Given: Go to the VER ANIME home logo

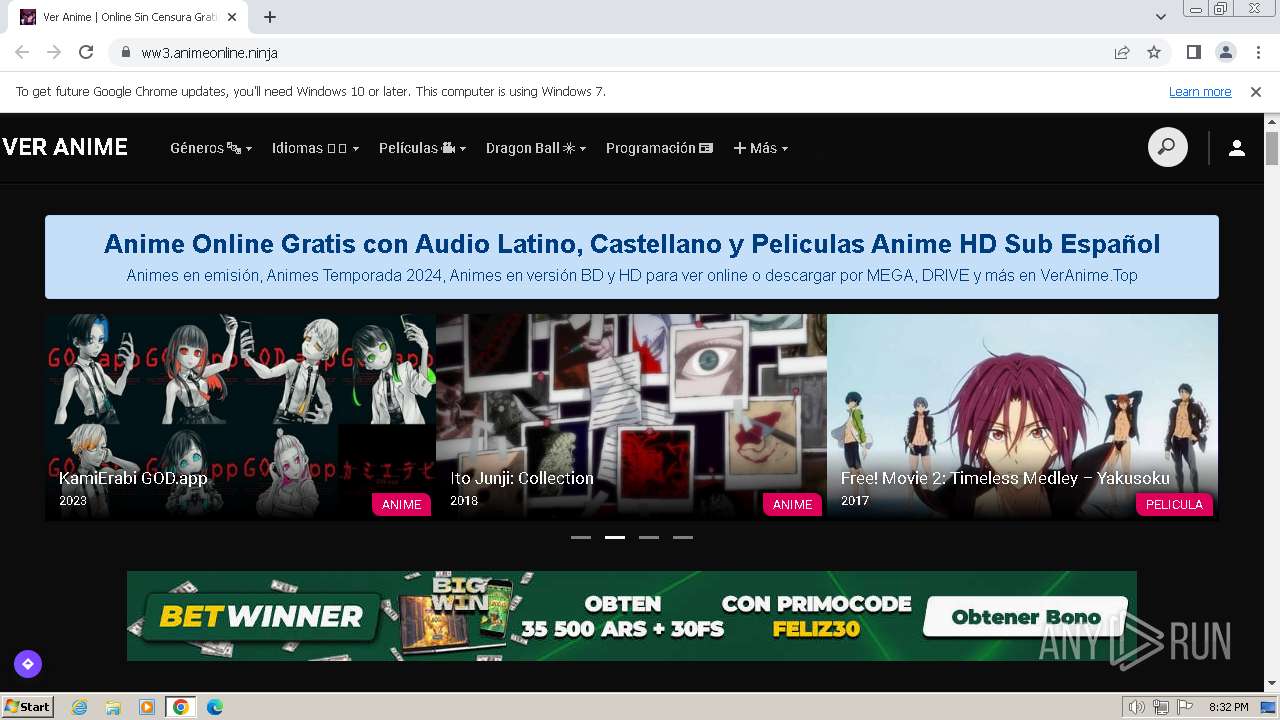Looking at the screenshot, I should [65, 147].
